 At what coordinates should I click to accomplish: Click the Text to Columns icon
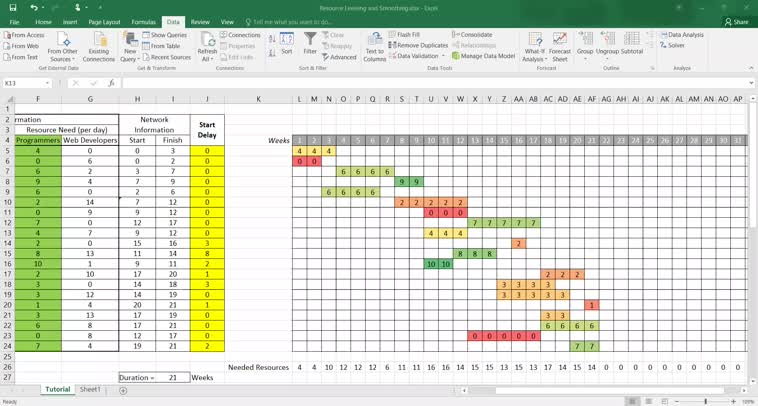[x=374, y=45]
